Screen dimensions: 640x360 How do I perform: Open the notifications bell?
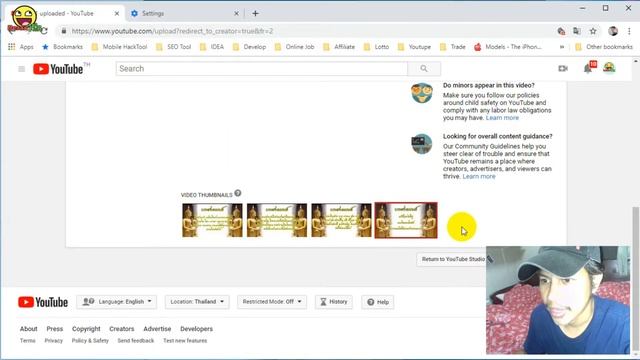point(588,69)
